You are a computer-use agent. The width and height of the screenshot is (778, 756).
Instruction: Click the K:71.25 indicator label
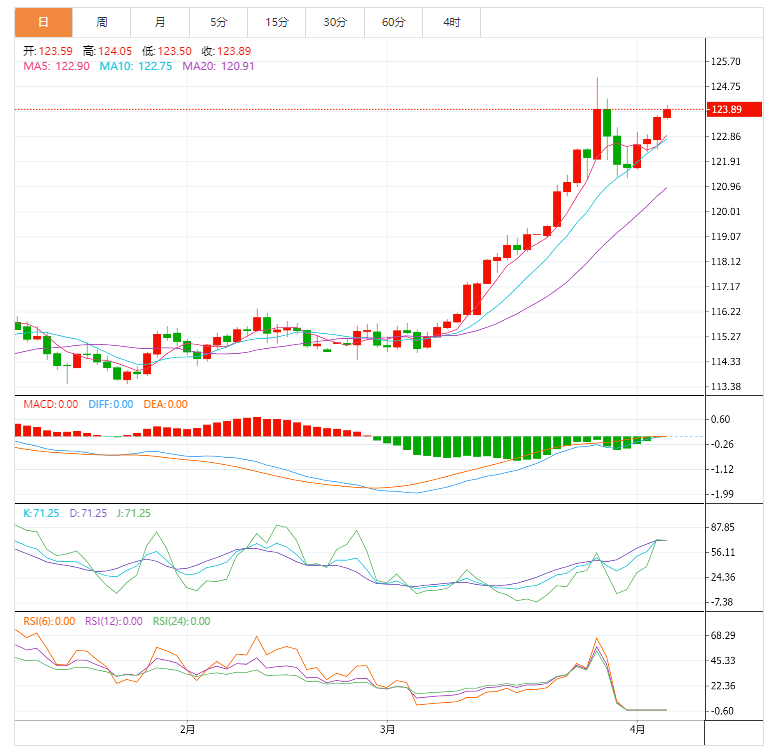[x=41, y=513]
